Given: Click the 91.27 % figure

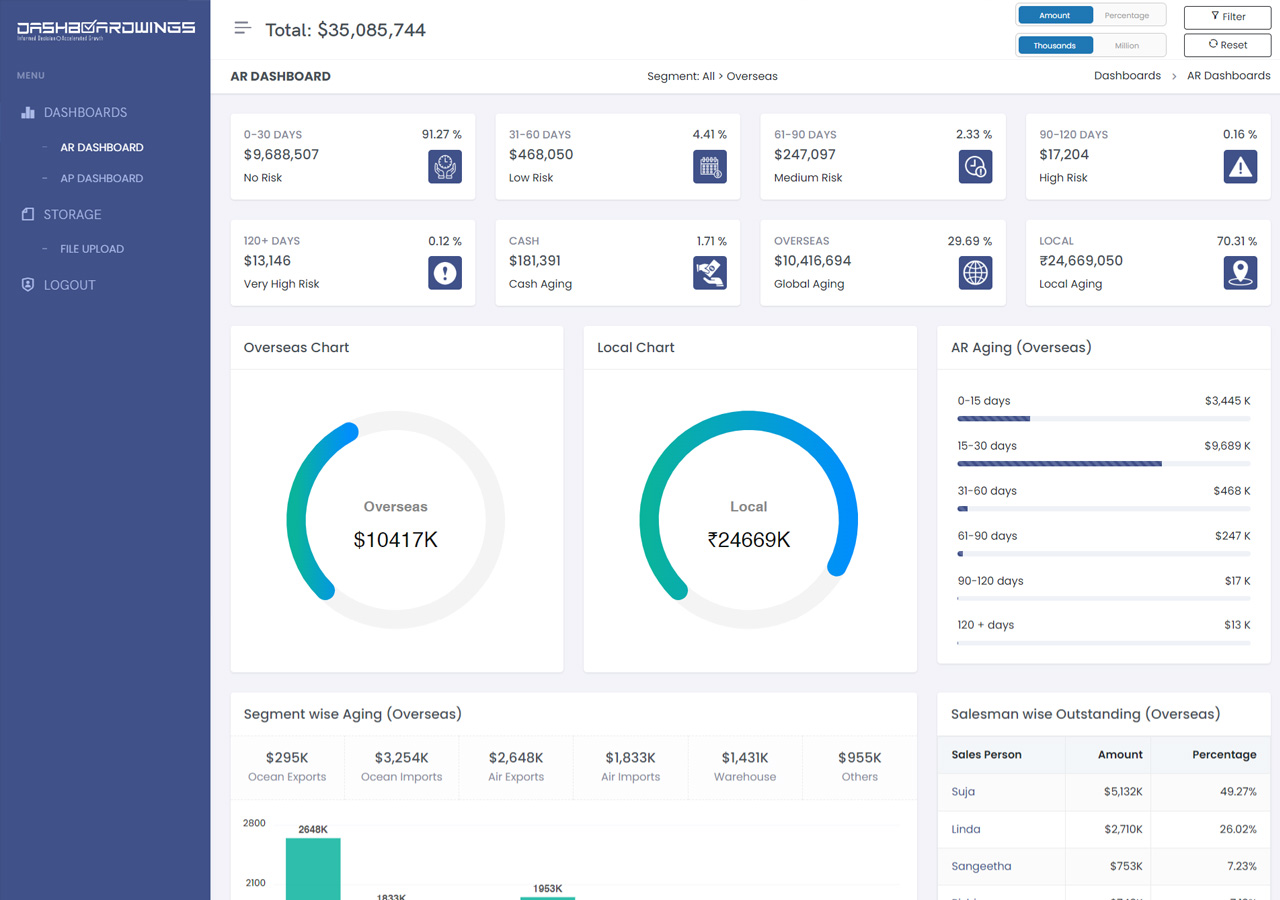Looking at the screenshot, I should coord(442,134).
